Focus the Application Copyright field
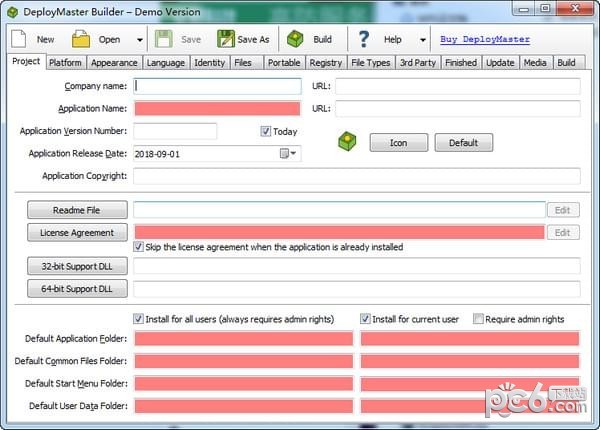The width and height of the screenshot is (600, 430). [x=357, y=176]
